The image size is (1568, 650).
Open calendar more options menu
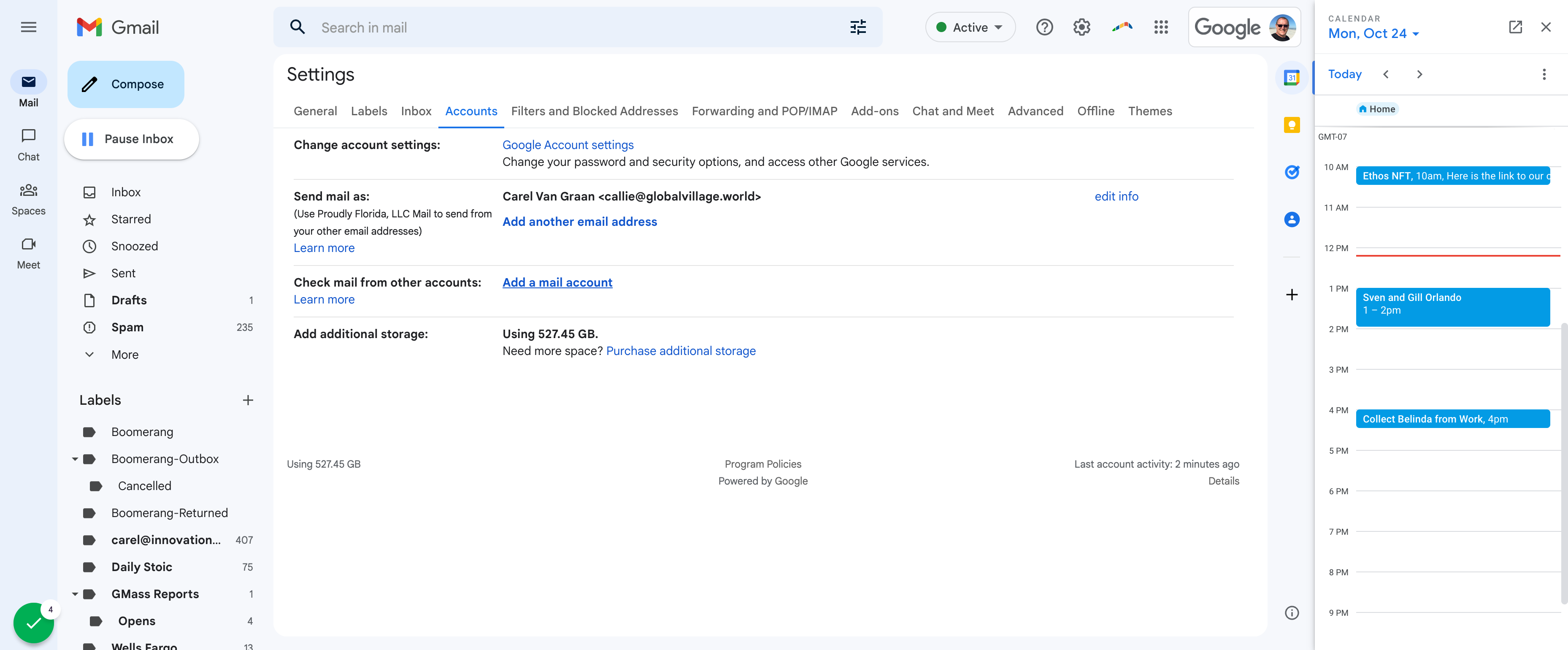[1544, 74]
